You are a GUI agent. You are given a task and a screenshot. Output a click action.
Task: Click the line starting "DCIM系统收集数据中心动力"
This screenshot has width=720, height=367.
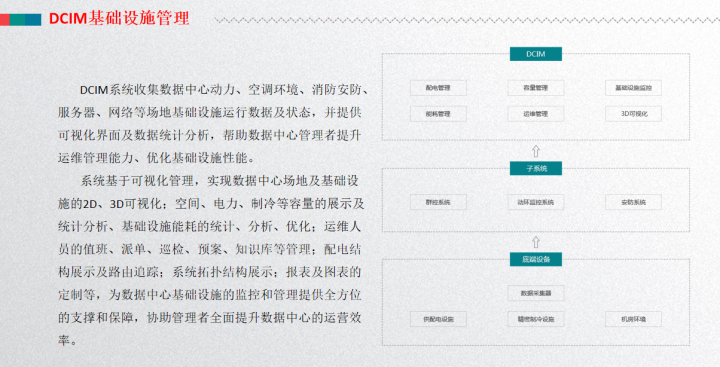click(x=224, y=90)
